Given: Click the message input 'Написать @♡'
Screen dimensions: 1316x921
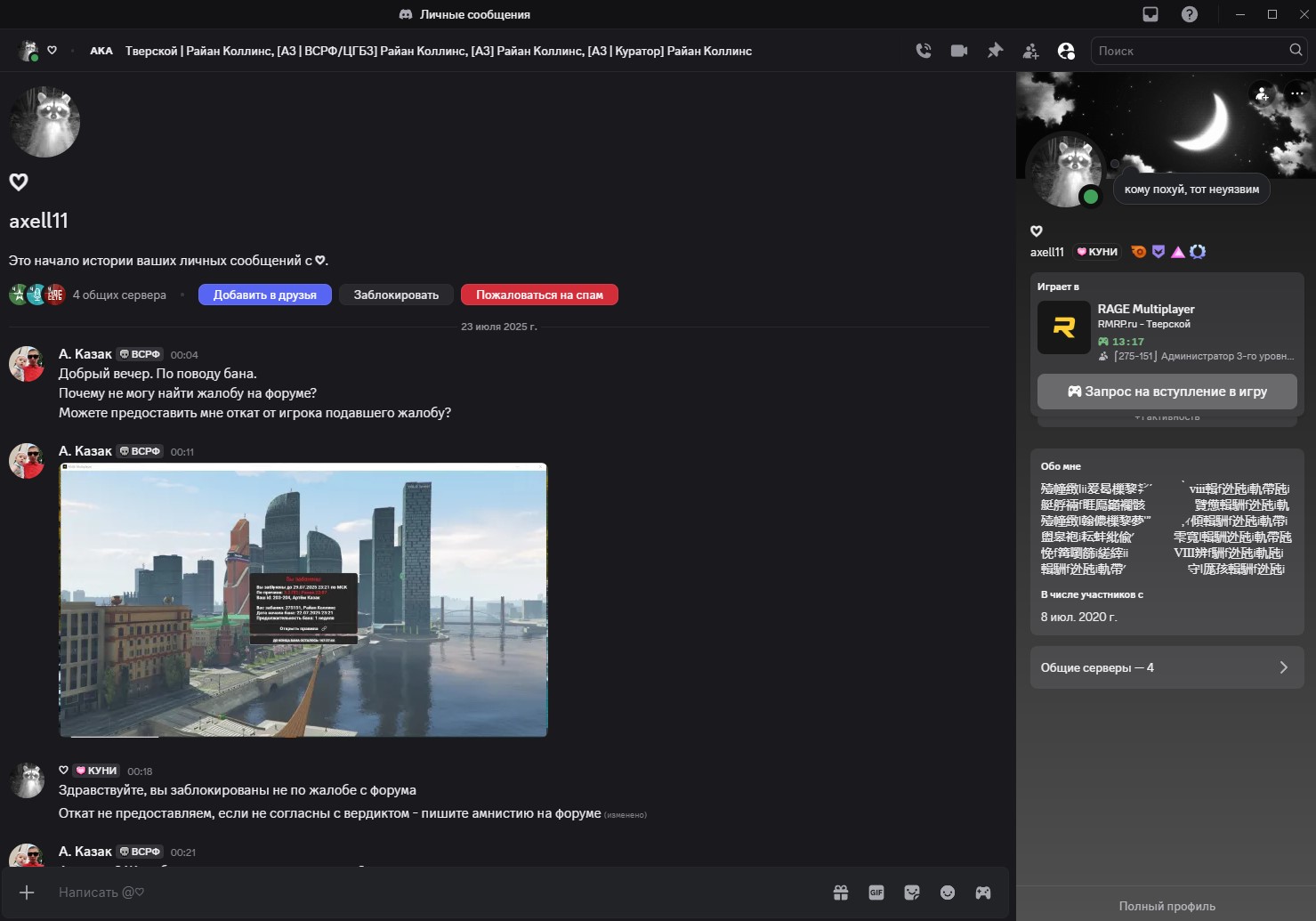Looking at the screenshot, I should tap(436, 893).
